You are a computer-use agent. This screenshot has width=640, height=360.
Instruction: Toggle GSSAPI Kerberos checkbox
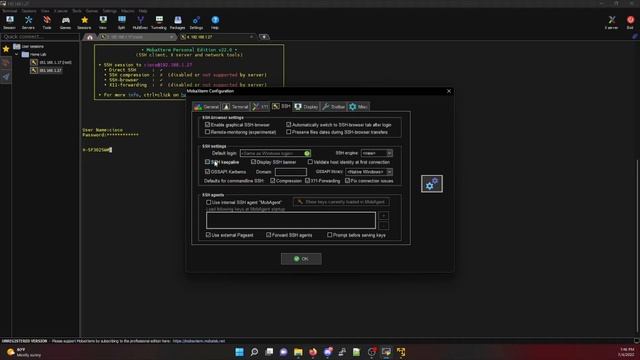click(x=207, y=172)
